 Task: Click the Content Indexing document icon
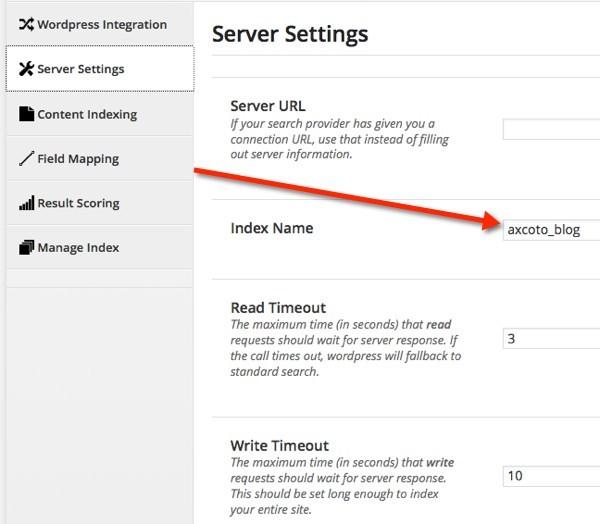coord(26,114)
